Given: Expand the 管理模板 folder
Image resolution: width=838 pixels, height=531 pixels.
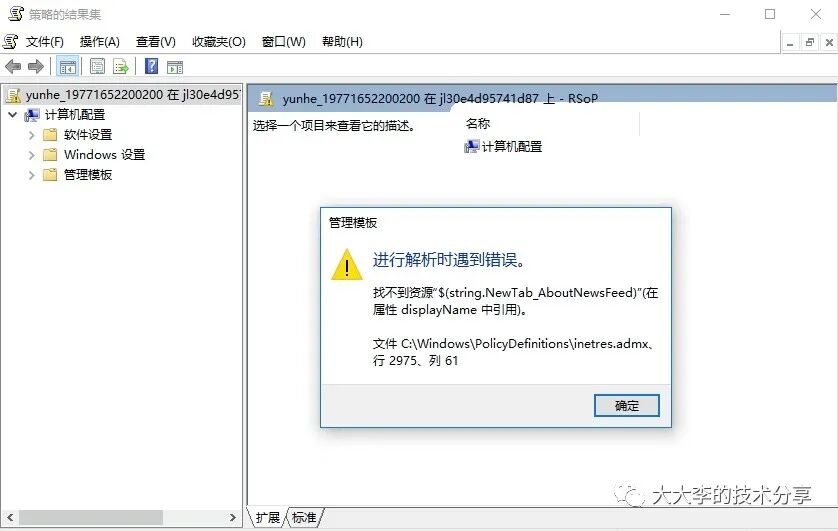Looking at the screenshot, I should click(32, 175).
